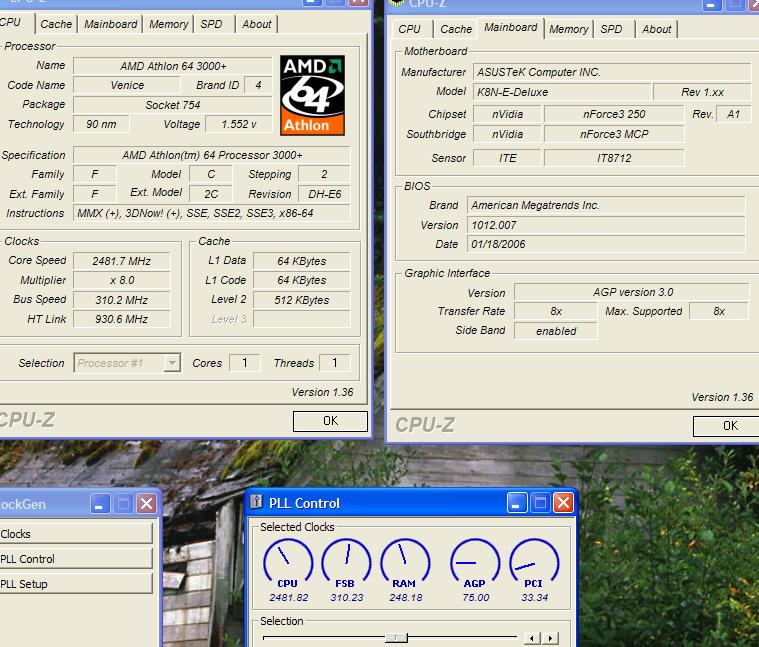Screen dimensions: 759x647
Task: Open Cache tab in right CPU-Z window
Action: tap(456, 29)
